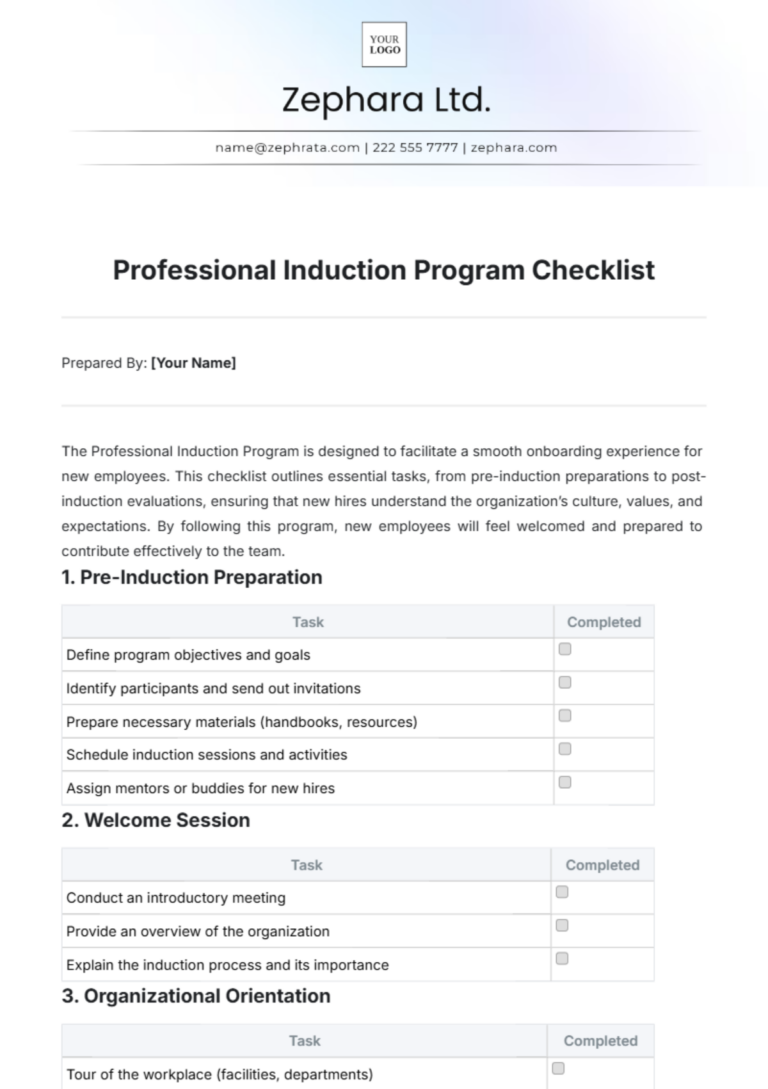Check Provide an overview of the organization
Screen dimensions: 768x1089
pyautogui.click(x=562, y=925)
